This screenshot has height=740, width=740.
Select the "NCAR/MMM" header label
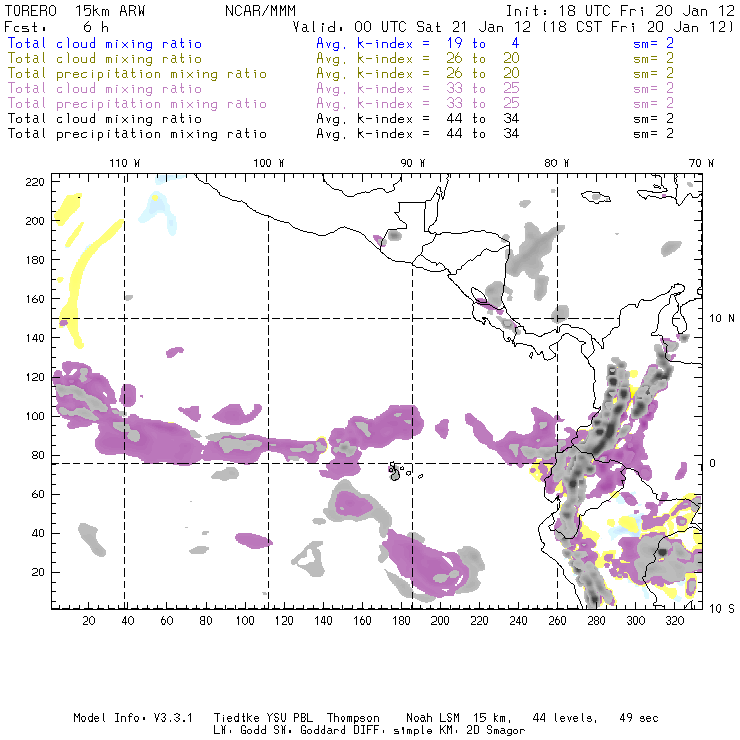[260, 11]
